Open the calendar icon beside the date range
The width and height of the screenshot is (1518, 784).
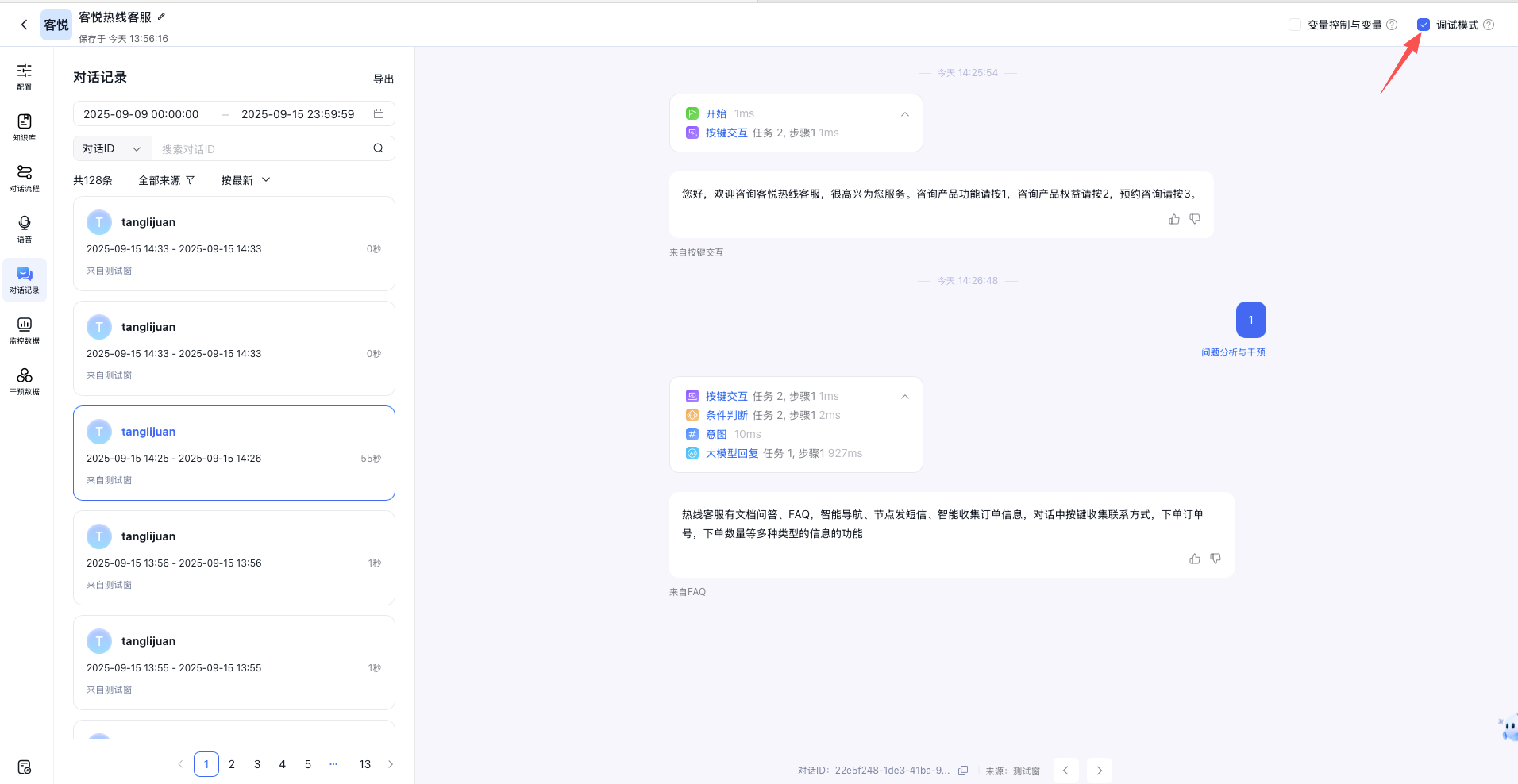tap(379, 113)
